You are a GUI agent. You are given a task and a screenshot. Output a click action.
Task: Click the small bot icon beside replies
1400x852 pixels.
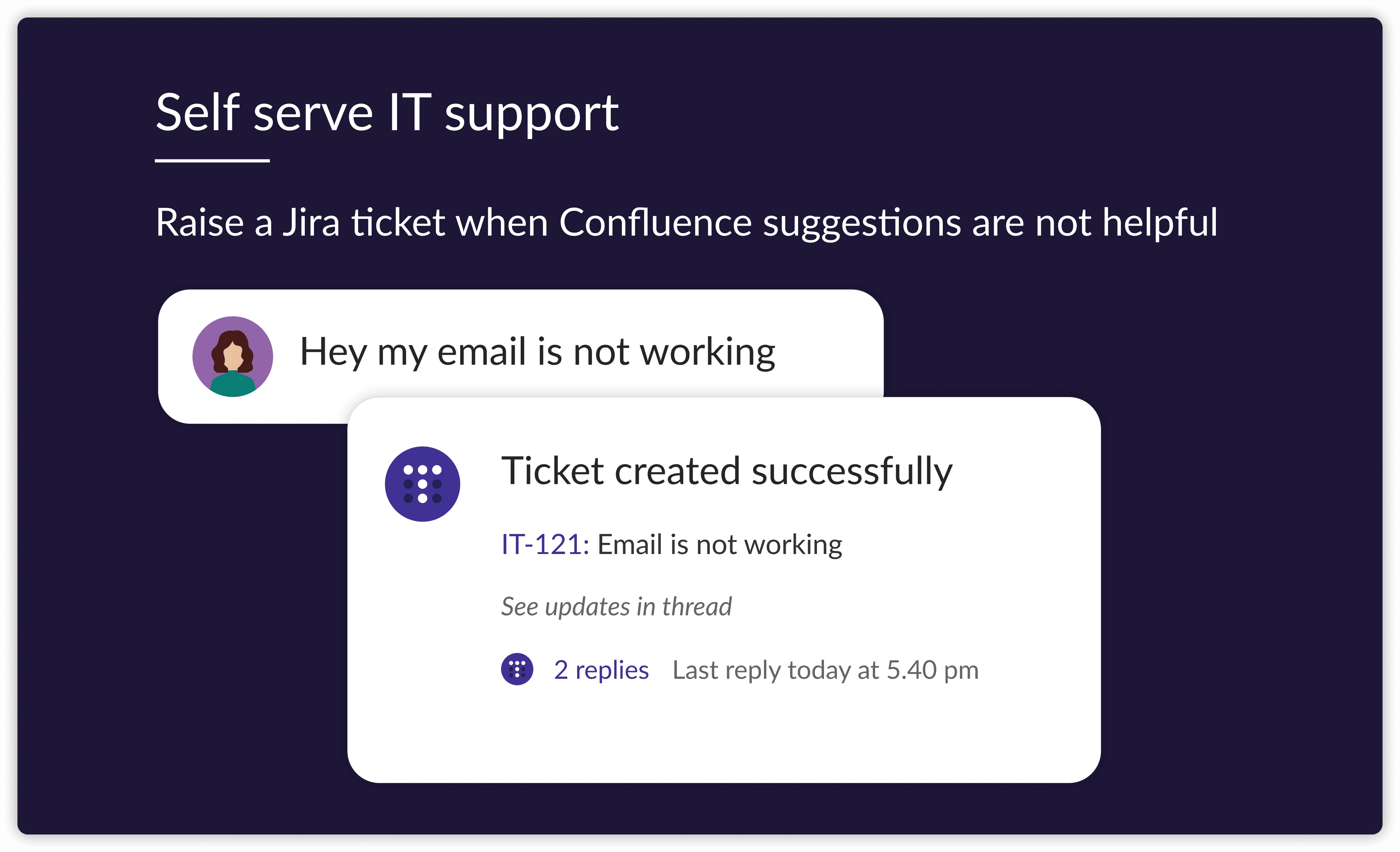(x=517, y=669)
